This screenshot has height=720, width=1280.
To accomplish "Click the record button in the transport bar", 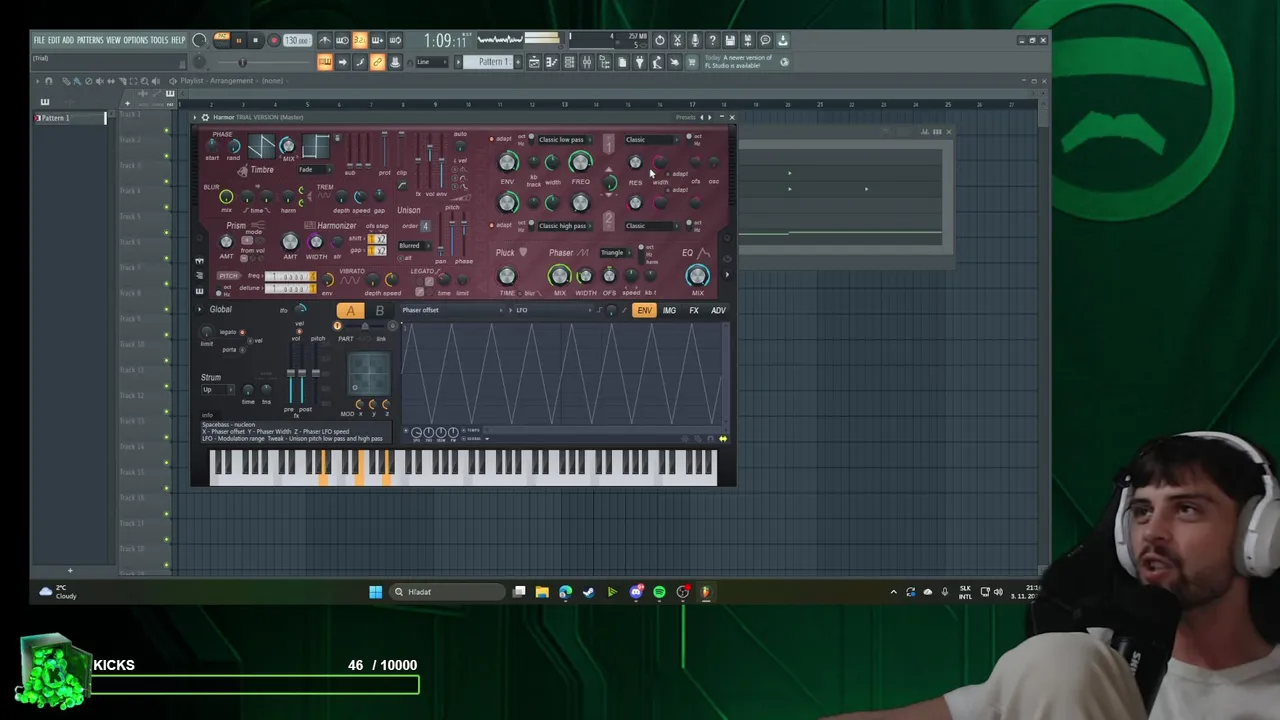I will pyautogui.click(x=273, y=41).
